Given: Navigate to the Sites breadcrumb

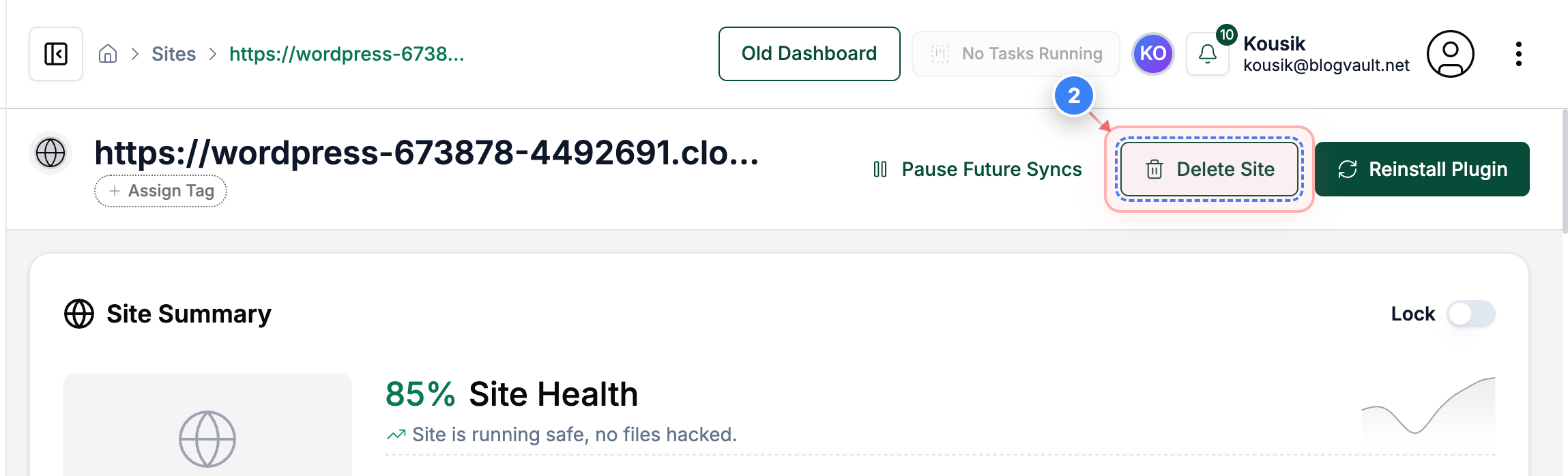Looking at the screenshot, I should 173,53.
